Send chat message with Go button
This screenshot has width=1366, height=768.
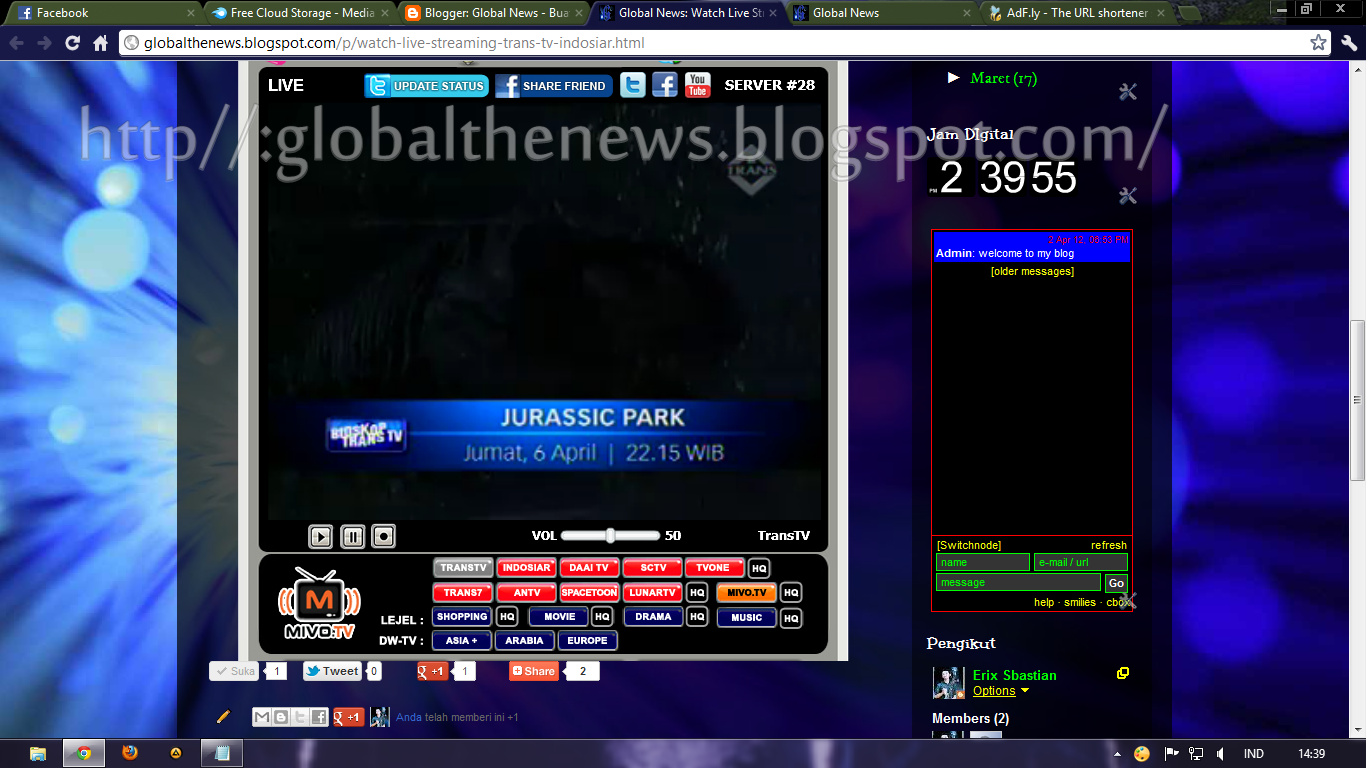tap(1116, 583)
